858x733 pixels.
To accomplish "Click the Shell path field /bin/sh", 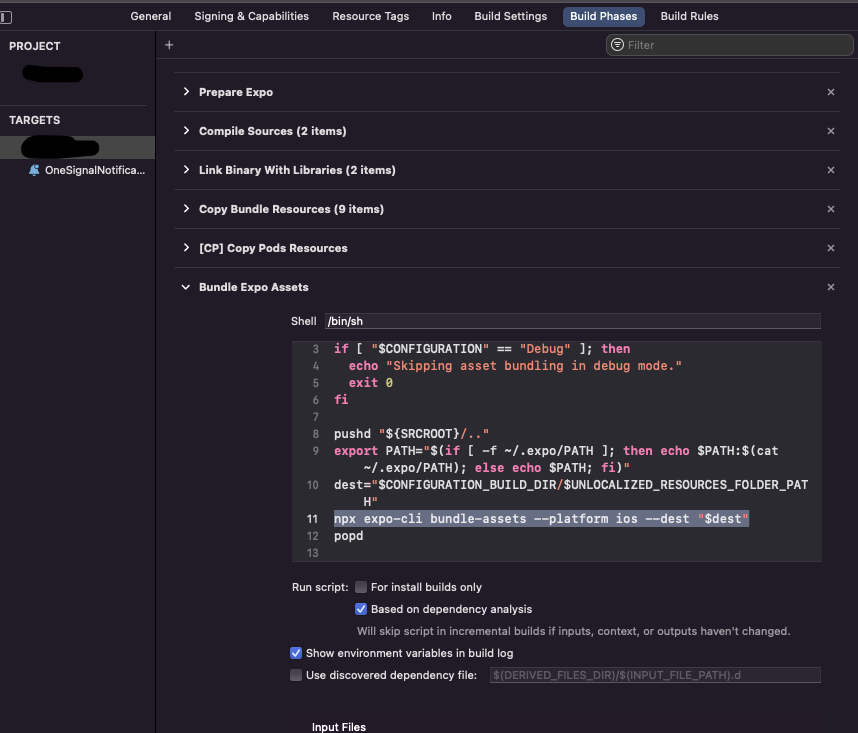I will click(572, 321).
